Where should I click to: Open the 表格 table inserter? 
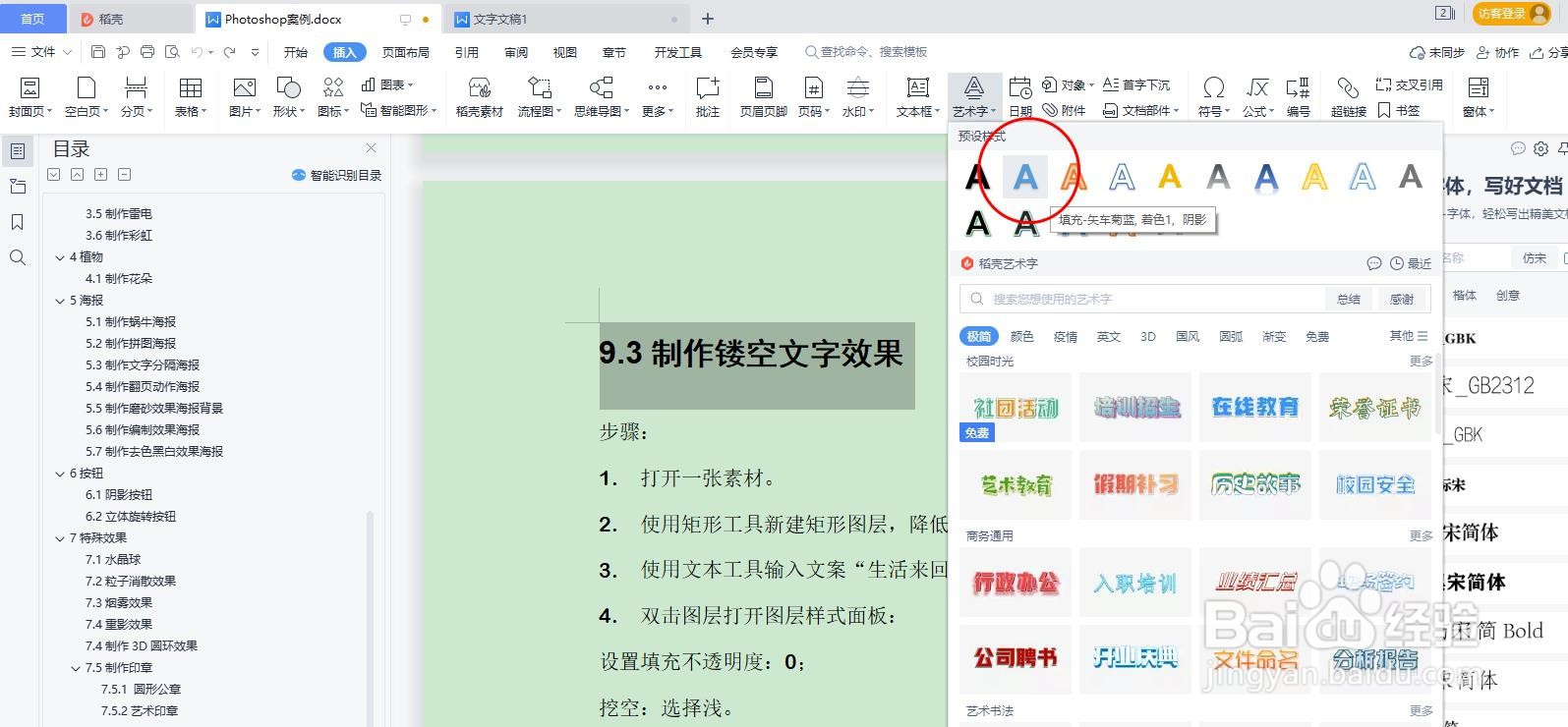190,97
